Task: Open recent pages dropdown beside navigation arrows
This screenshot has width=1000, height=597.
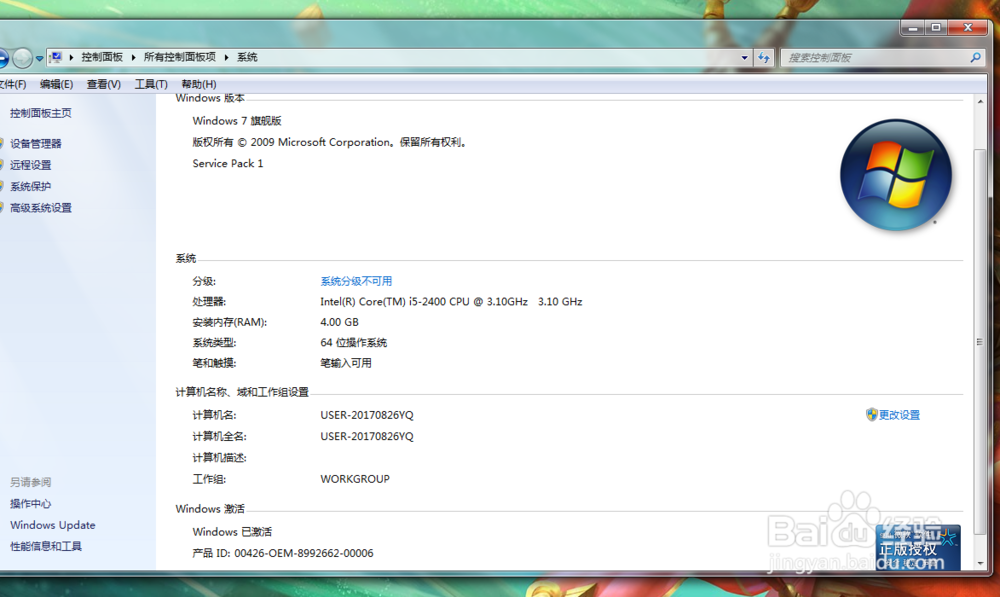Action: pyautogui.click(x=40, y=58)
